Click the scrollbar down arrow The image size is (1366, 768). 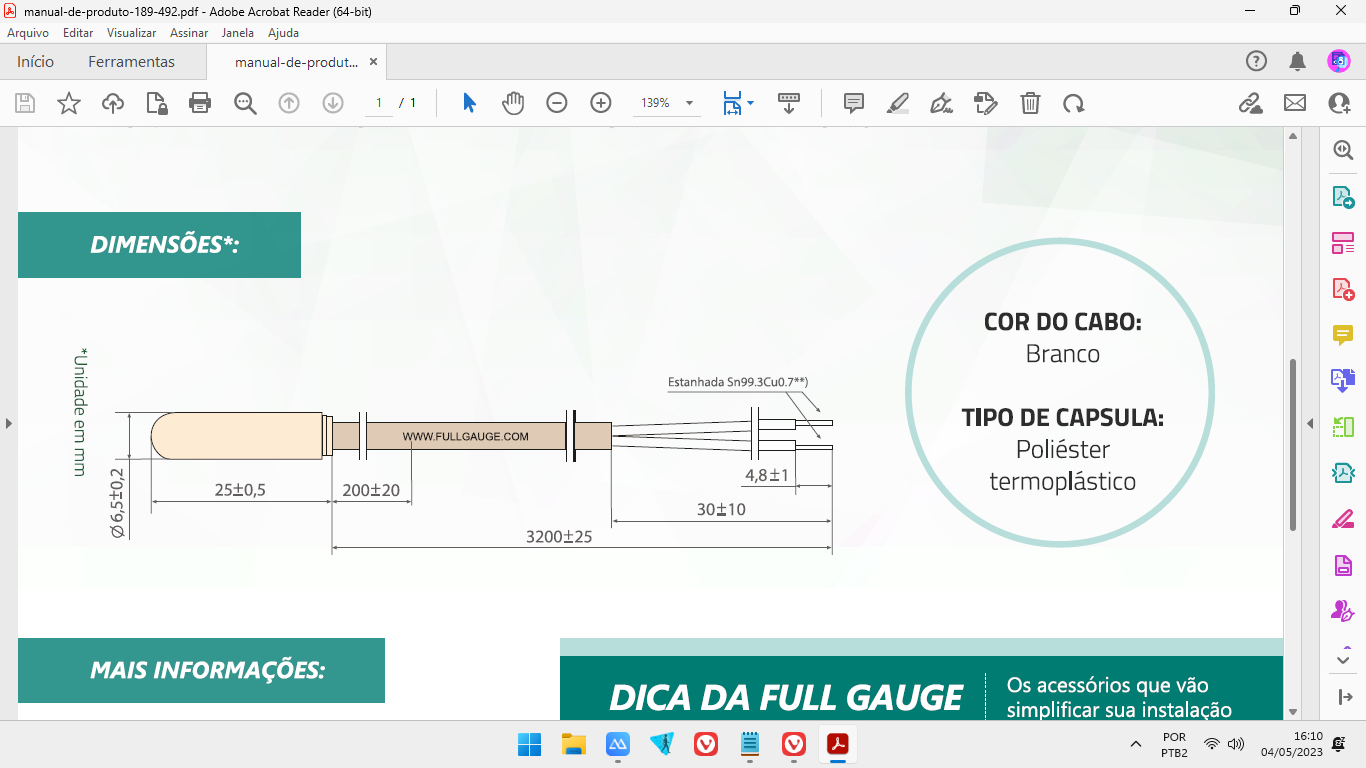[1293, 712]
